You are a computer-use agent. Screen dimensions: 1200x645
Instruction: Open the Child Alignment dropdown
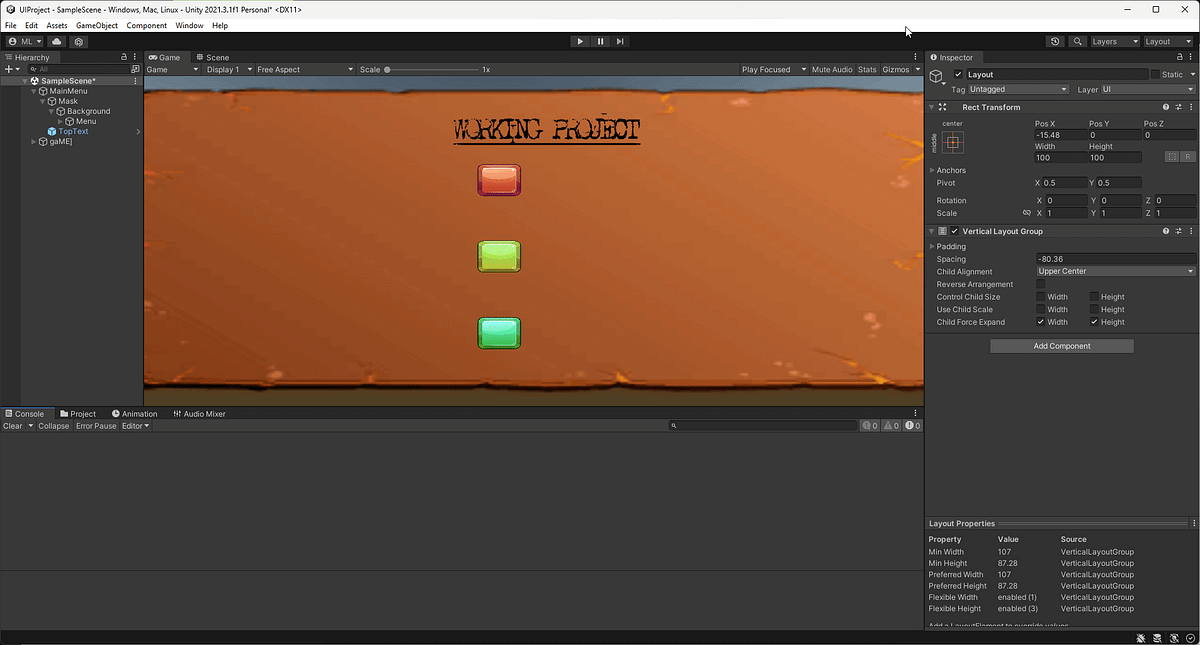[x=1114, y=271]
